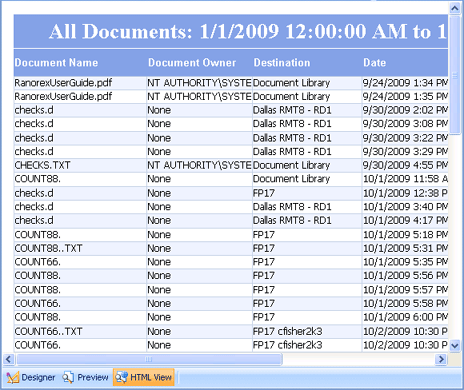This screenshot has width=464, height=390.
Task: Click FP17 in the 10/1/2009 6:00 PM row
Action: tap(264, 317)
